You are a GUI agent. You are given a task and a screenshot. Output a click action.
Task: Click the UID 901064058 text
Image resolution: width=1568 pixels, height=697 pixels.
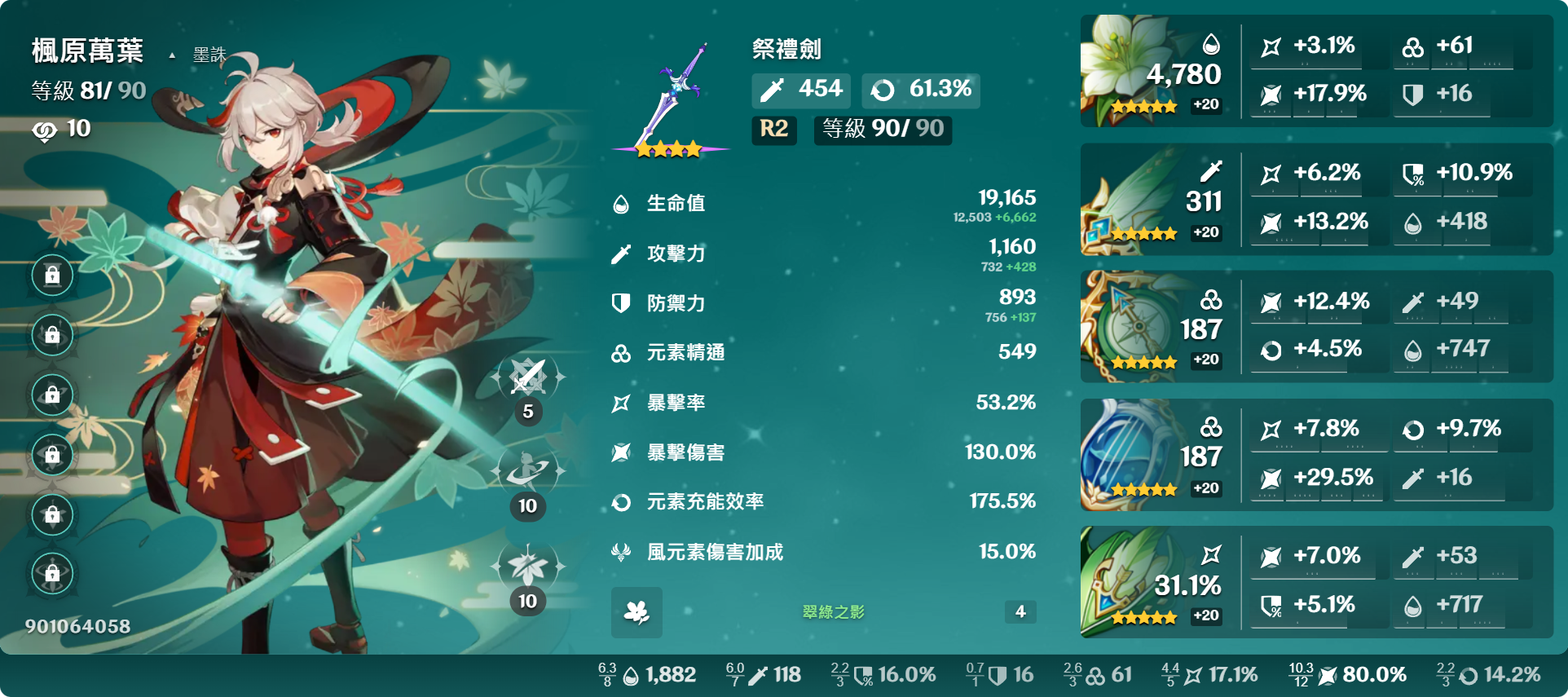point(77,626)
